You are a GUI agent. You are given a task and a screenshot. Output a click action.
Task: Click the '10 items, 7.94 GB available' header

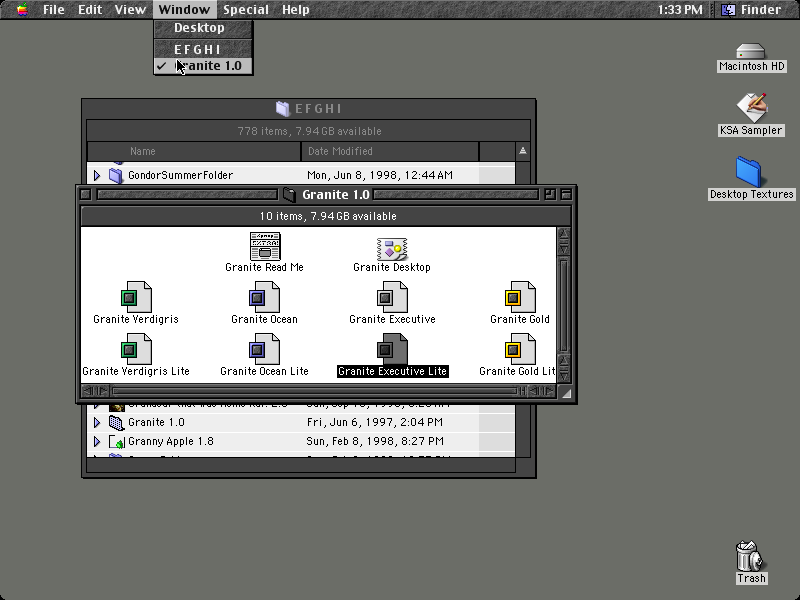click(328, 216)
